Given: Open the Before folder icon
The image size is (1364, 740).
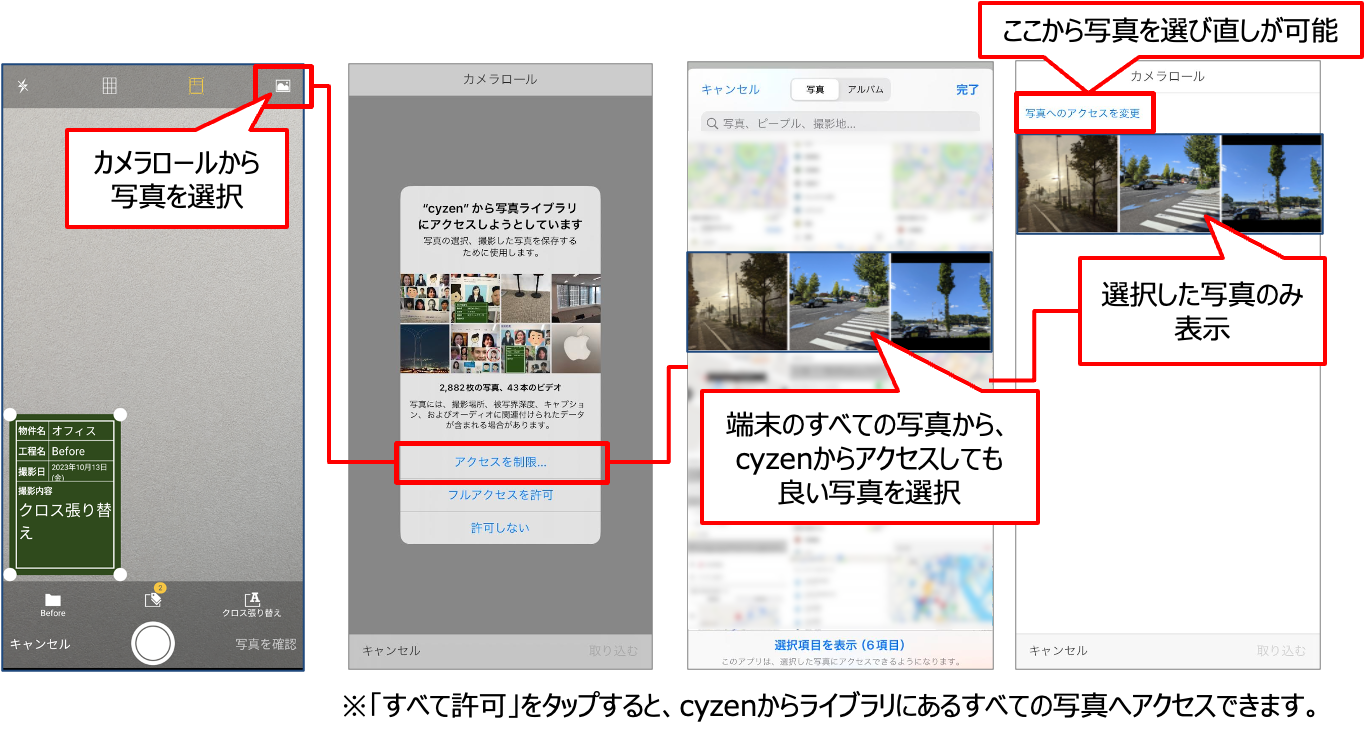Looking at the screenshot, I should (x=53, y=604).
